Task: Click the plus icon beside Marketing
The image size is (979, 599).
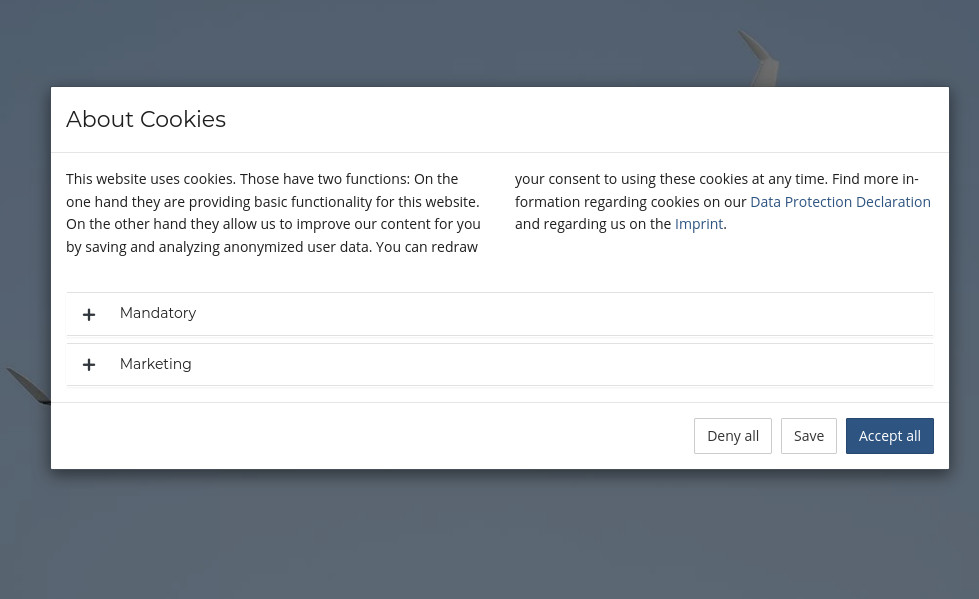Action: point(89,365)
